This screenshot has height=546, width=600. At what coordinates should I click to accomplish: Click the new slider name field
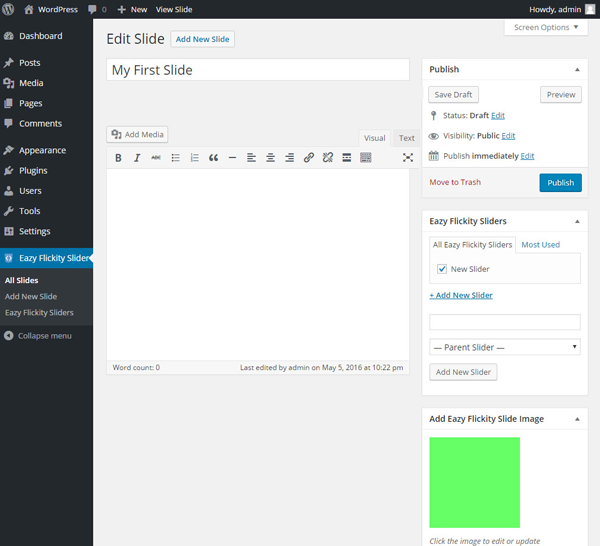(505, 322)
